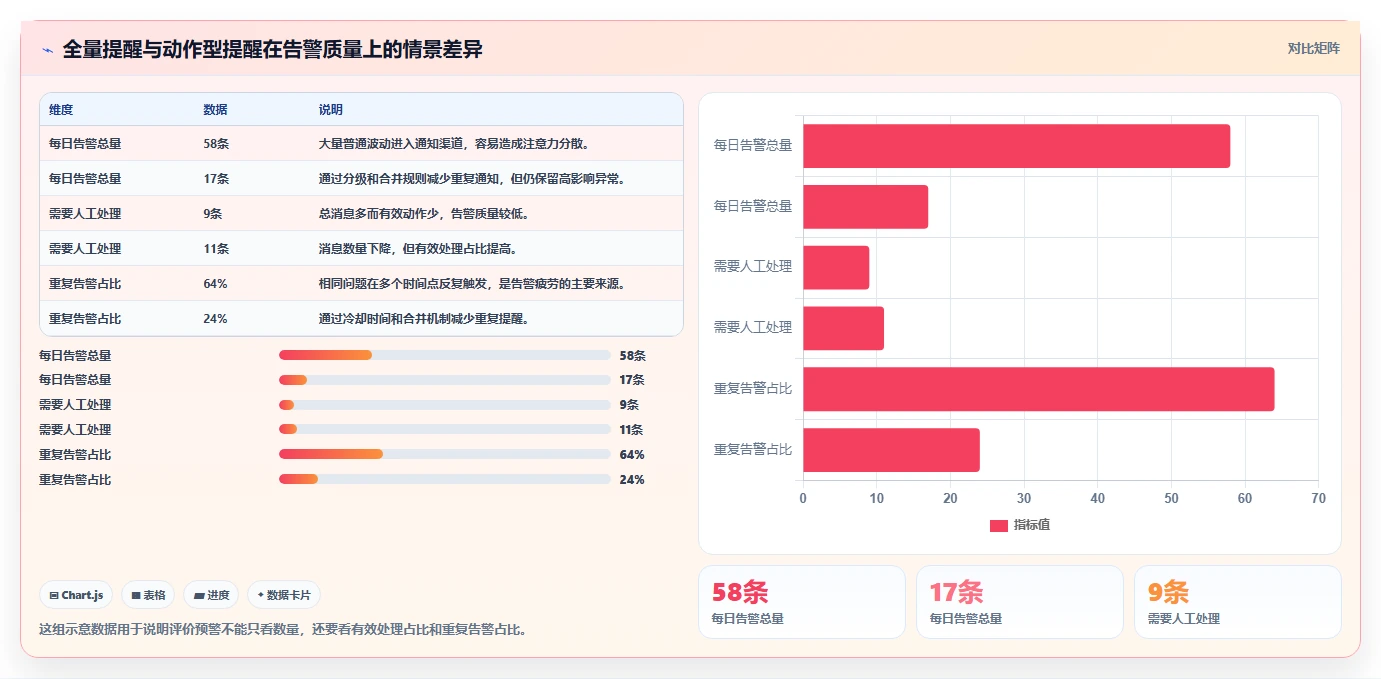The width and height of the screenshot is (1381, 679).
Task: Click the description 通过冷却时间和合并机制减少重复提醒
Action: [424, 319]
